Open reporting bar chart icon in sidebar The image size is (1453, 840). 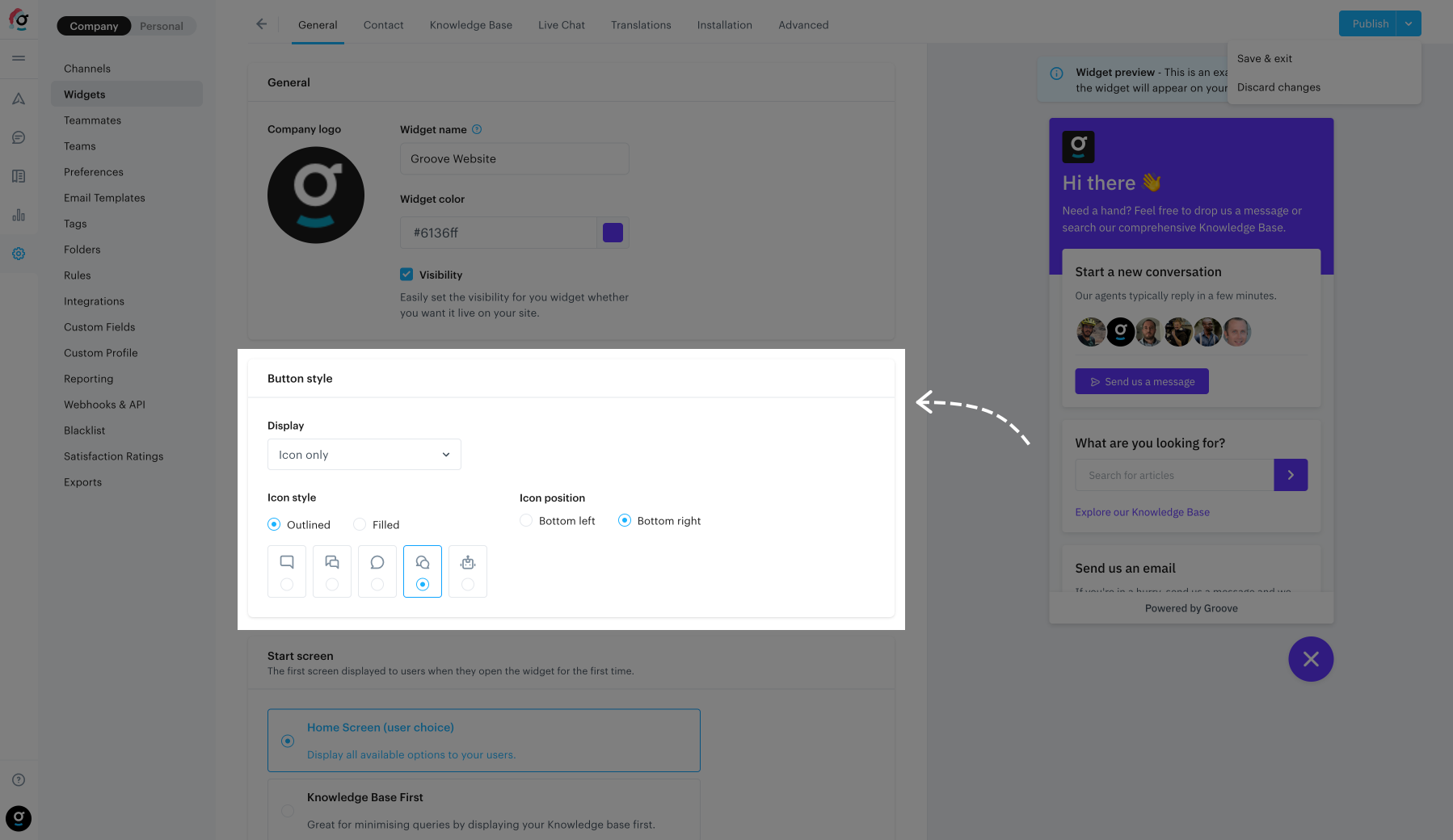tap(19, 215)
